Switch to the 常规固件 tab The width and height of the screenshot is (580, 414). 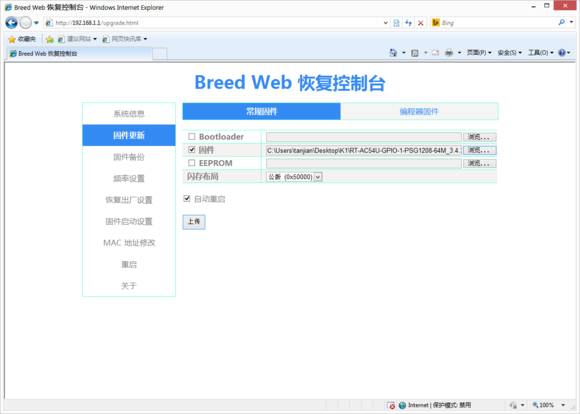coord(262,111)
